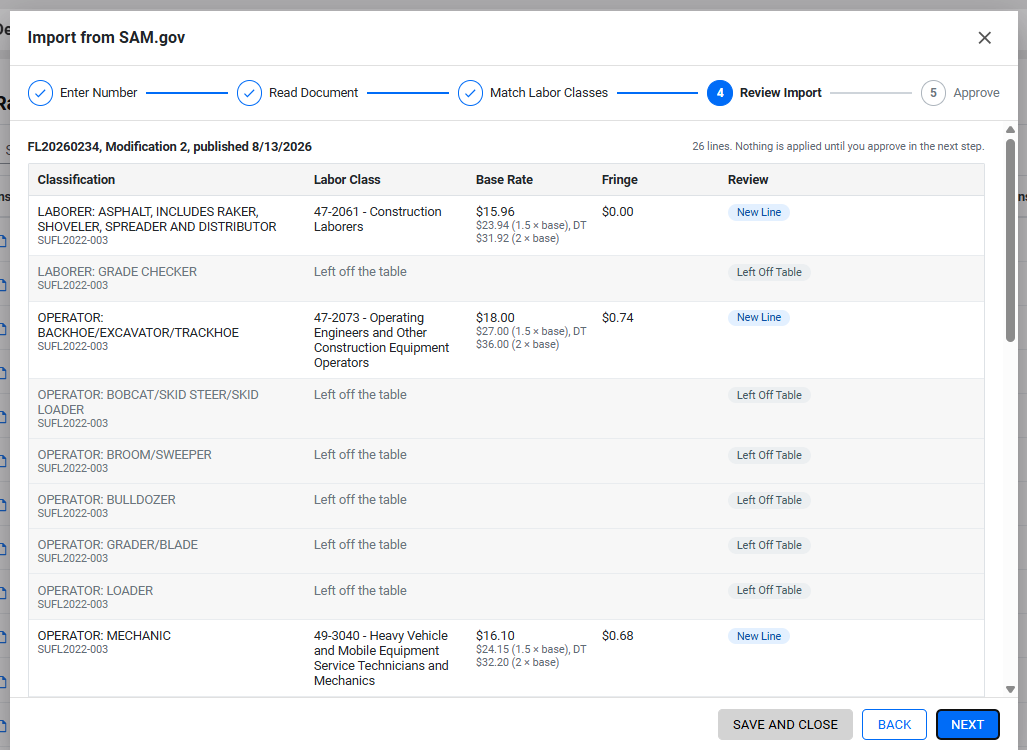Go to the Read Document step
Screen dimensions: 1027x750
(314, 93)
